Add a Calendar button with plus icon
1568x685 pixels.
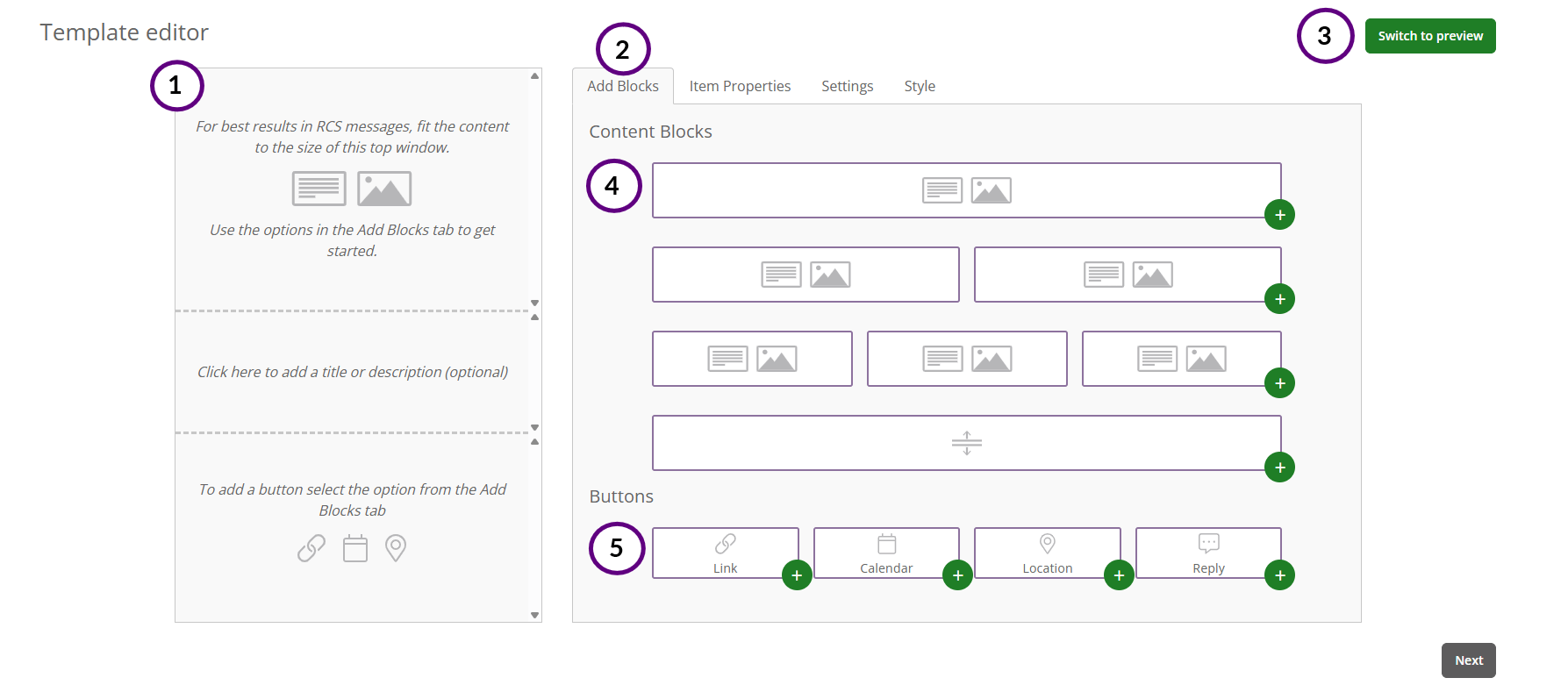tap(957, 575)
